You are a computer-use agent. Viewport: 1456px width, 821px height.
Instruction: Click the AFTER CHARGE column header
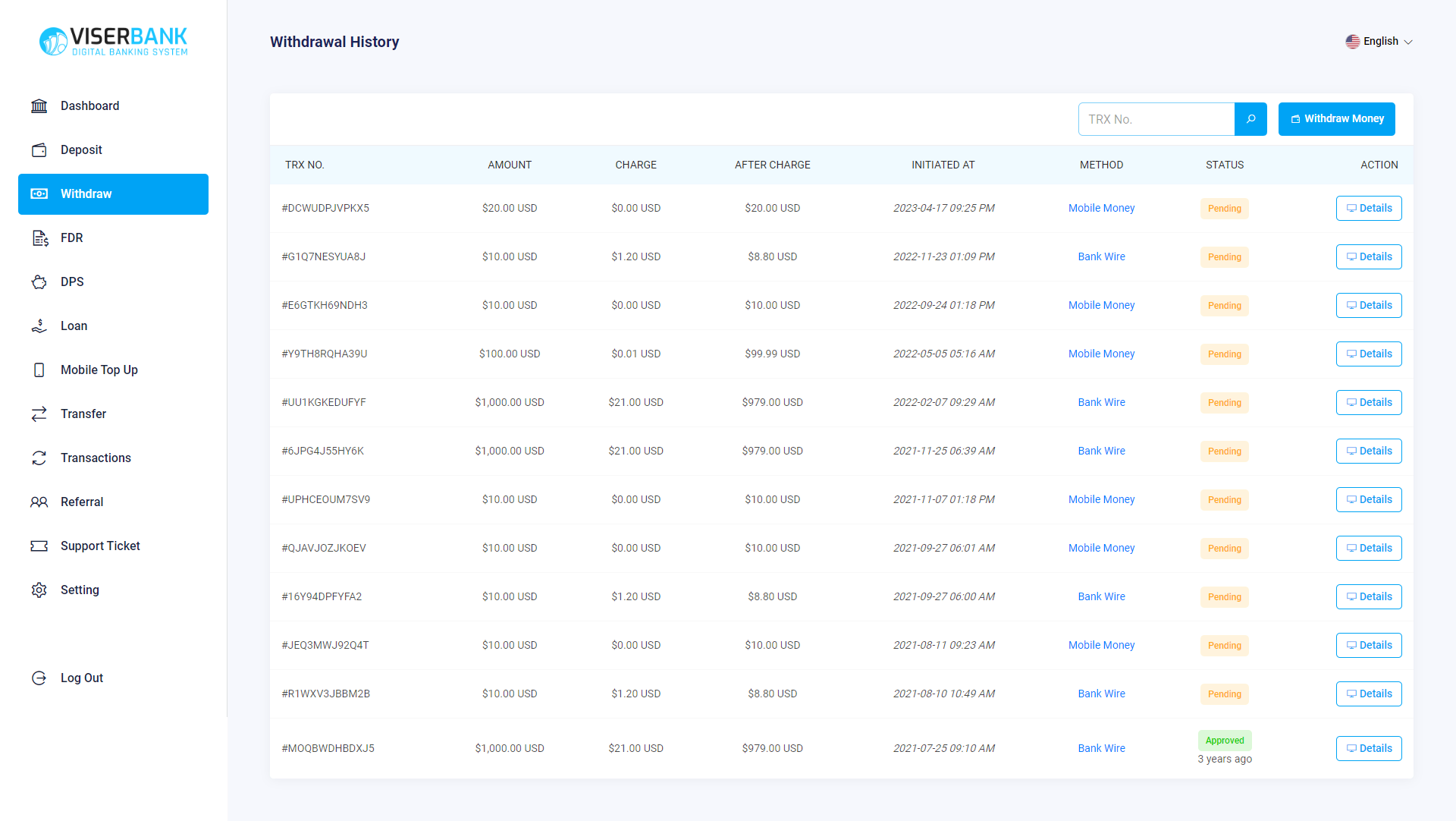pyautogui.click(x=772, y=165)
